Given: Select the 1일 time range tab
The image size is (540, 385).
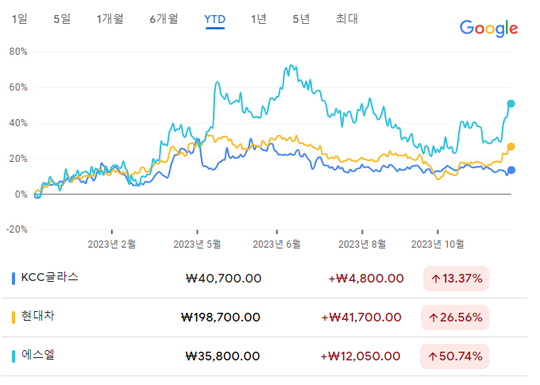Looking at the screenshot, I should pyautogui.click(x=20, y=19).
